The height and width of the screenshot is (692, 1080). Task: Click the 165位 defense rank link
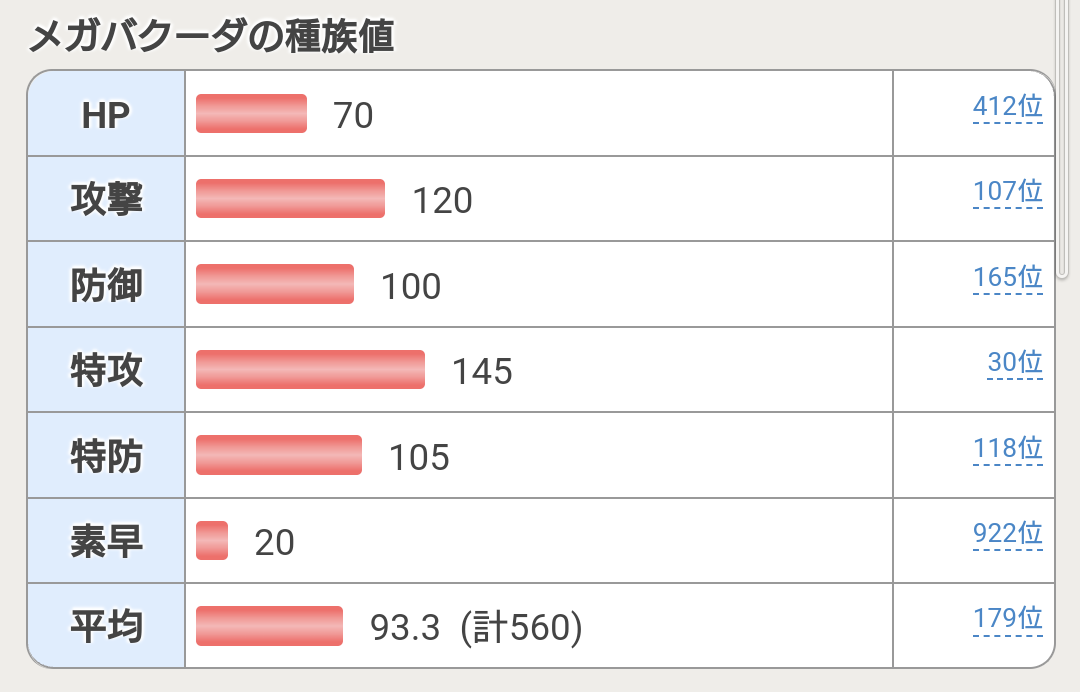point(1007,277)
